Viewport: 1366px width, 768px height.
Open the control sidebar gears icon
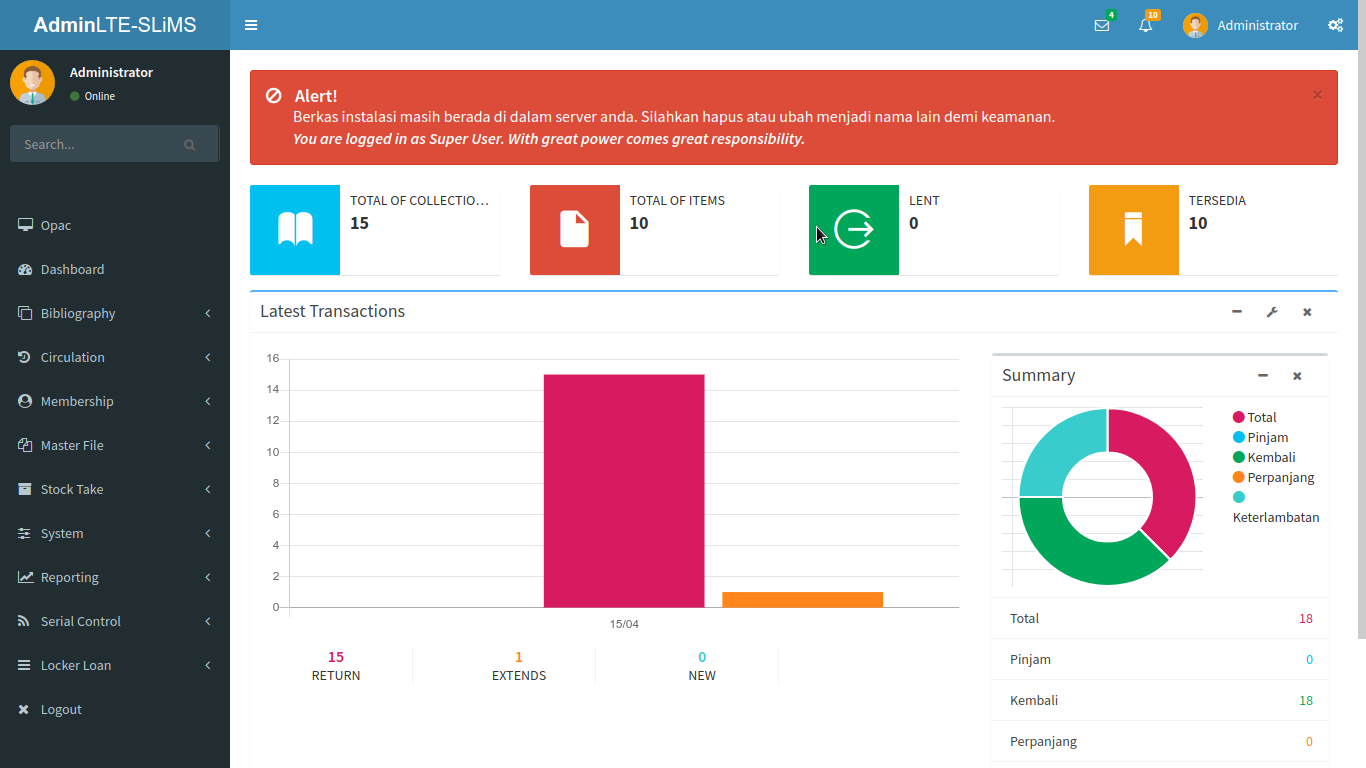pos(1335,26)
